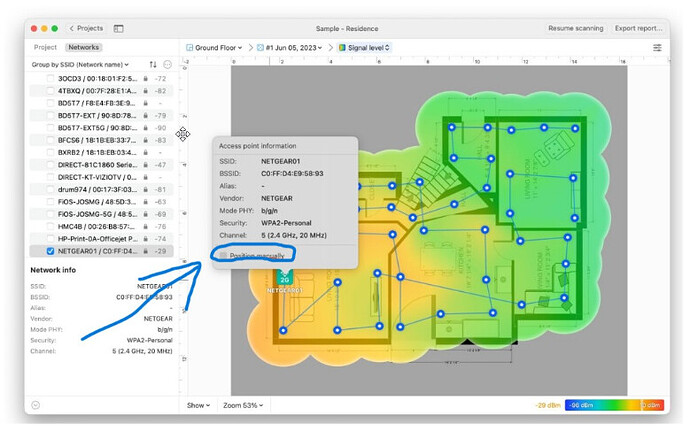Image resolution: width=690 pixels, height=431 pixels.
Task: Open Ground Floor dropdown
Action: coord(214,48)
